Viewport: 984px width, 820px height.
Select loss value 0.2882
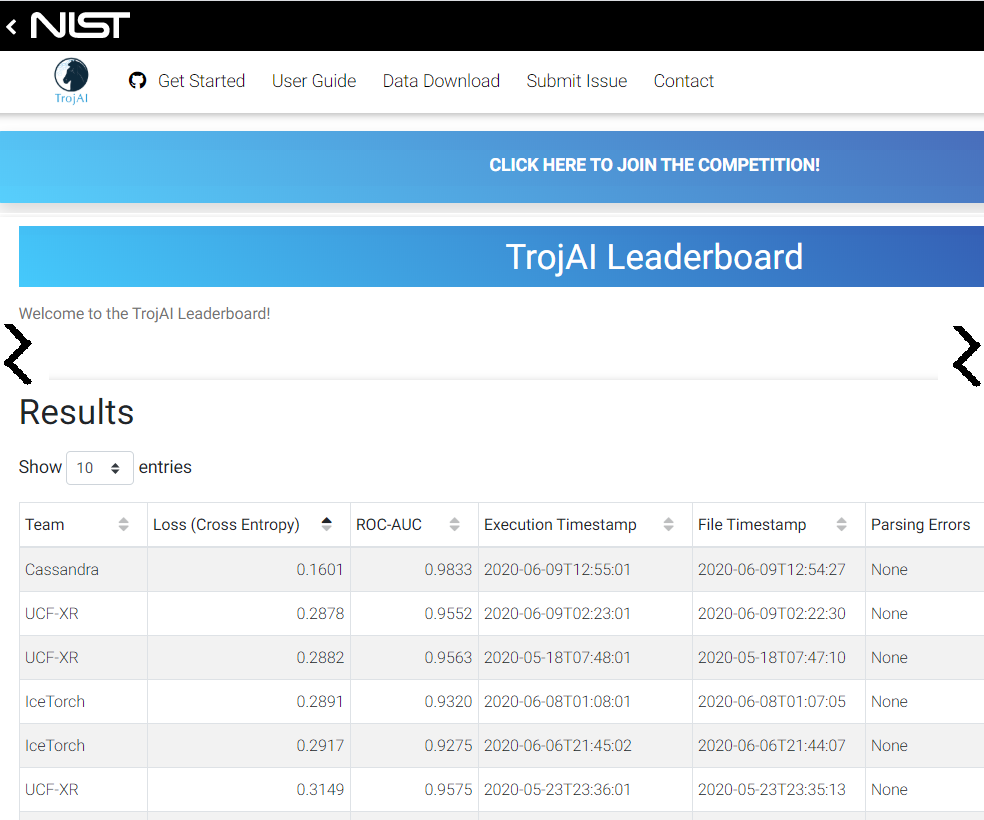click(320, 657)
